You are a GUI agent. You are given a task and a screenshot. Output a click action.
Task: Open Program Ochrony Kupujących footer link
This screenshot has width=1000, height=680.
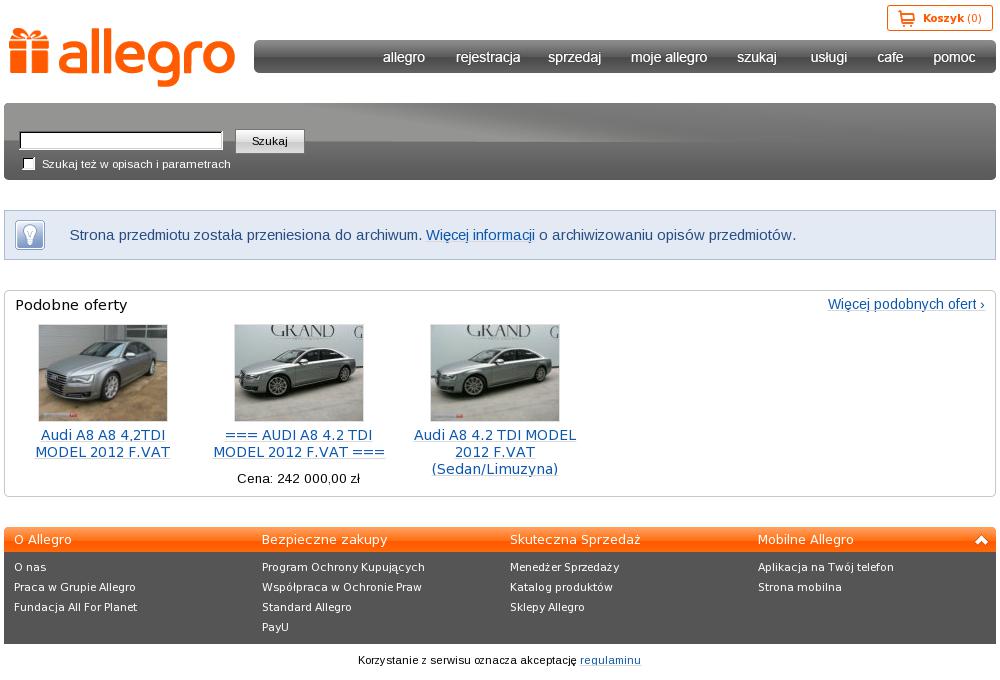343,567
